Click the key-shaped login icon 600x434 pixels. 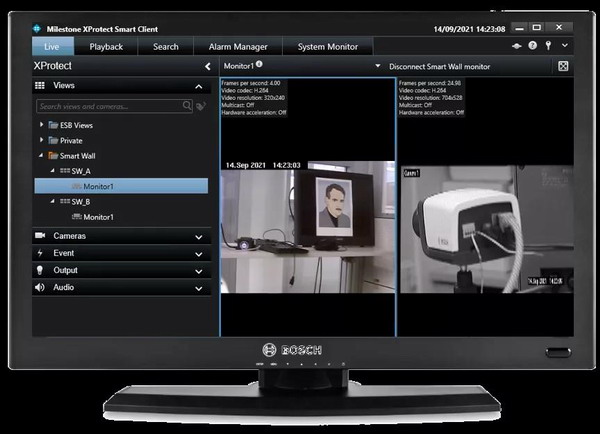pyautogui.click(x=548, y=46)
